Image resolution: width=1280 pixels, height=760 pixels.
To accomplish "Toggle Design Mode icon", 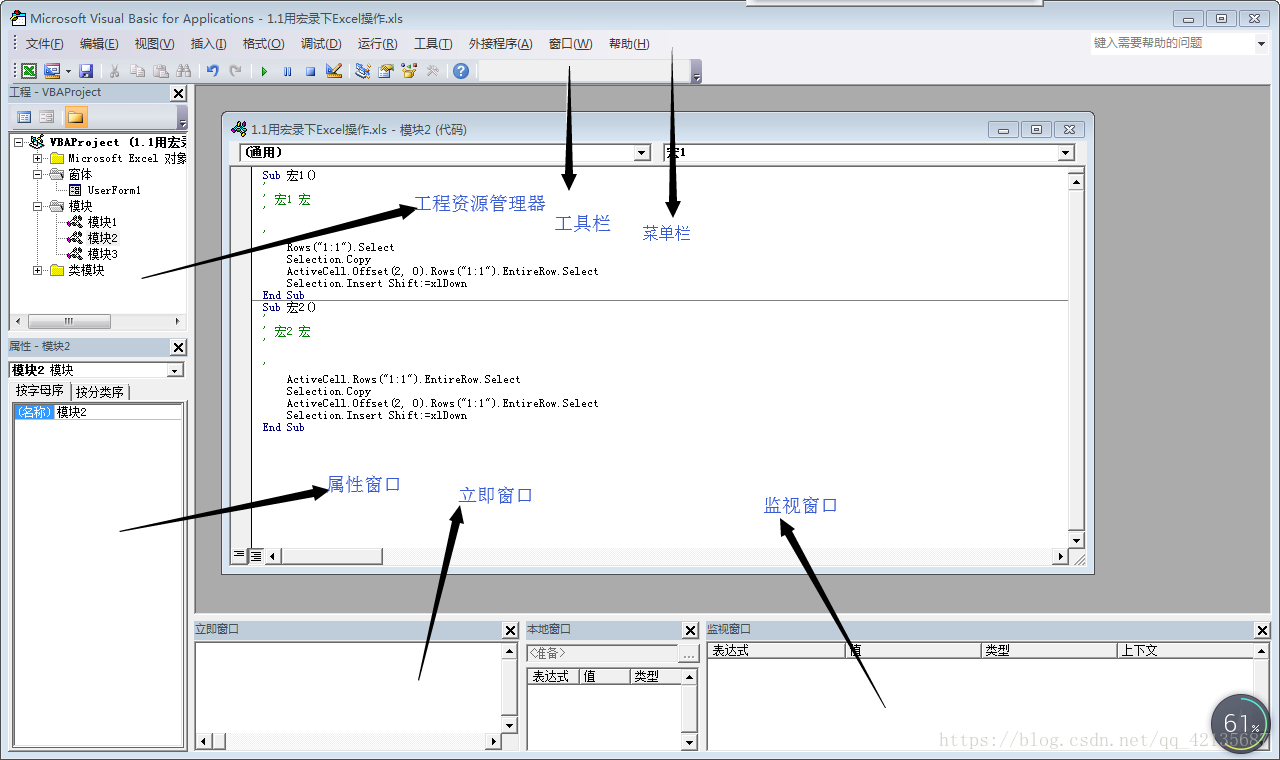I will click(x=334, y=71).
